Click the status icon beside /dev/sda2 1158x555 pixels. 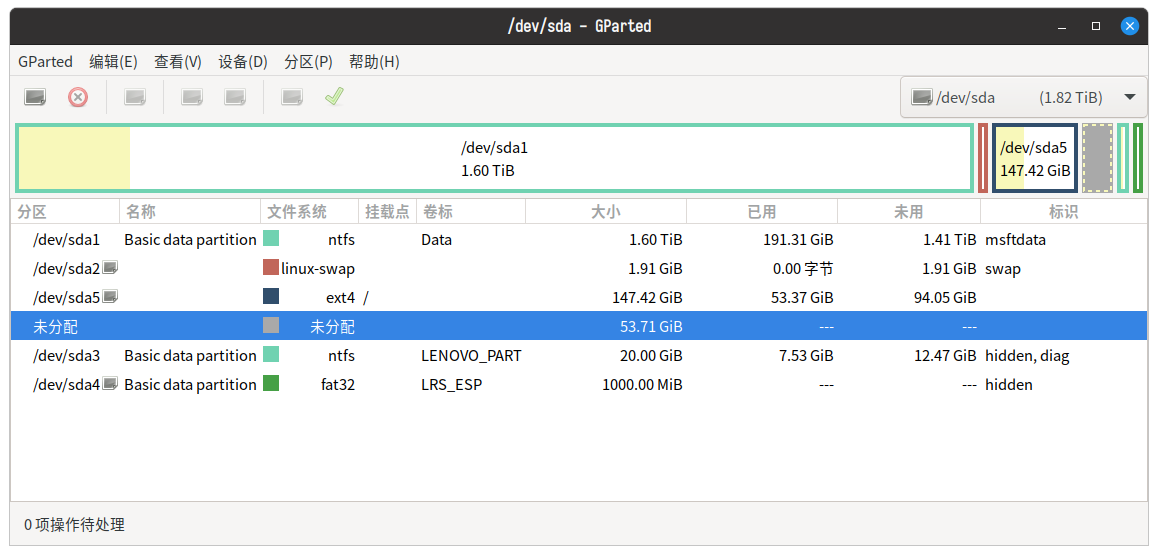111,268
